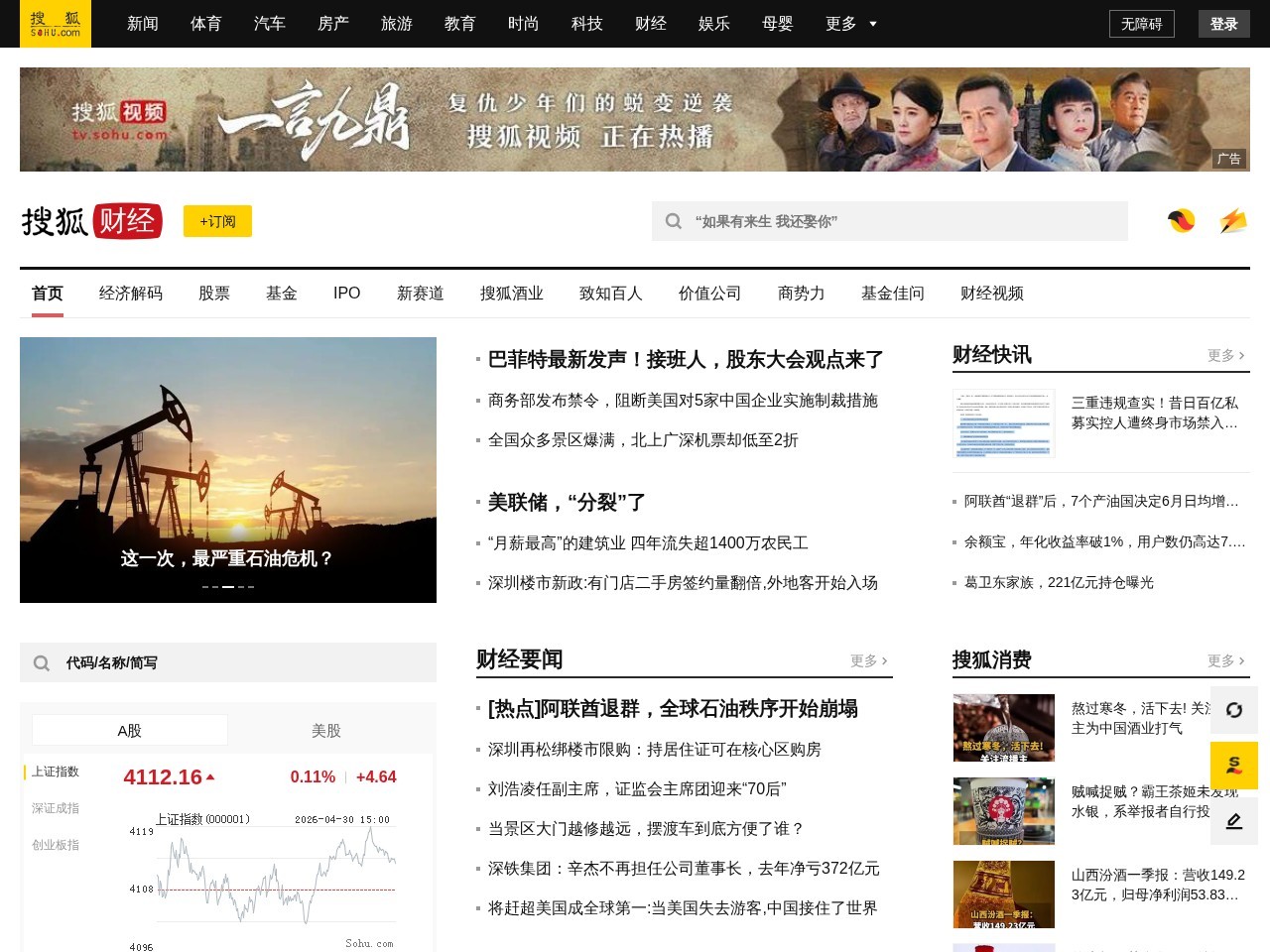Select the IPO tab

pyautogui.click(x=347, y=294)
